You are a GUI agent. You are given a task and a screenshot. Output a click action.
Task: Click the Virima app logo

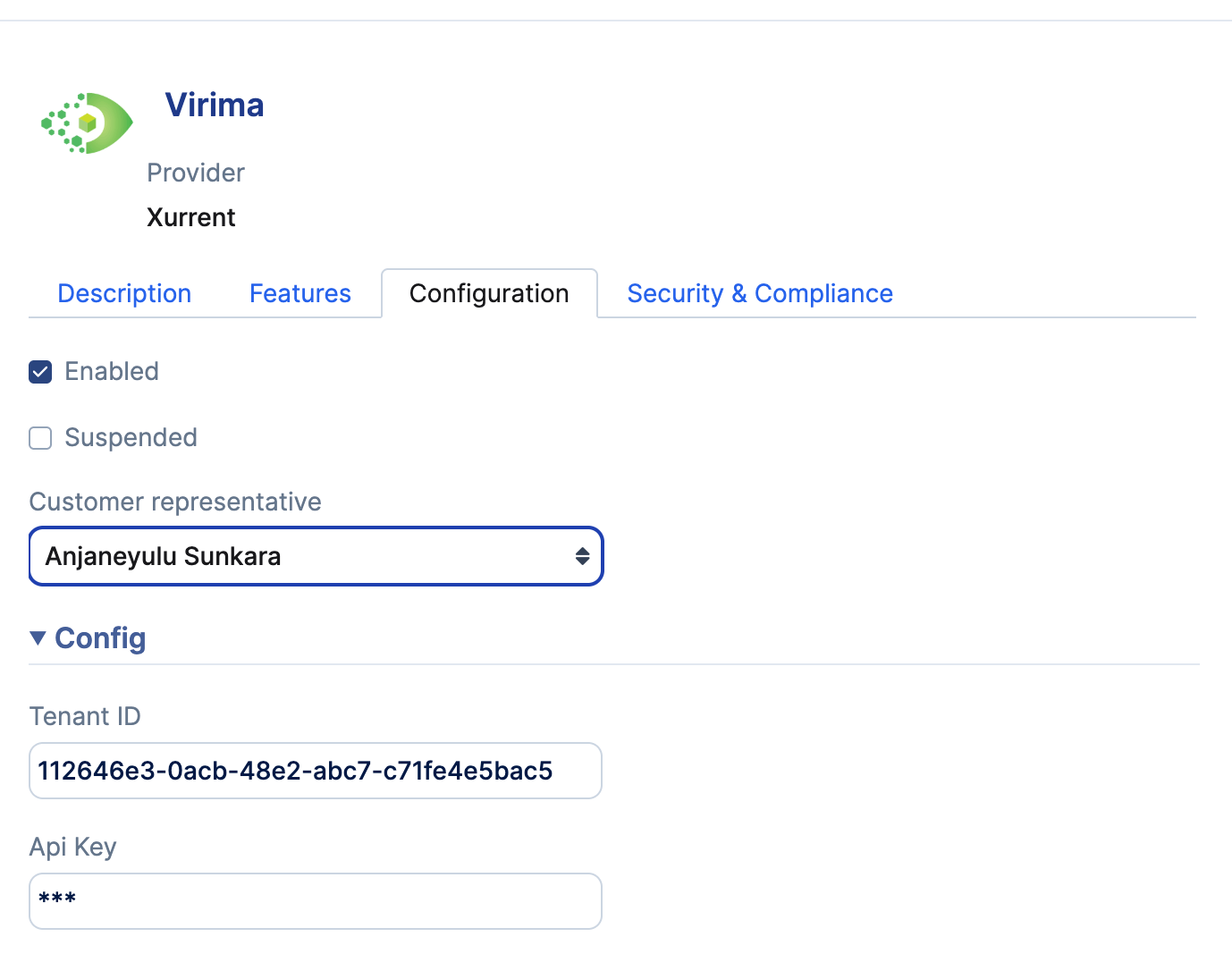point(88,122)
